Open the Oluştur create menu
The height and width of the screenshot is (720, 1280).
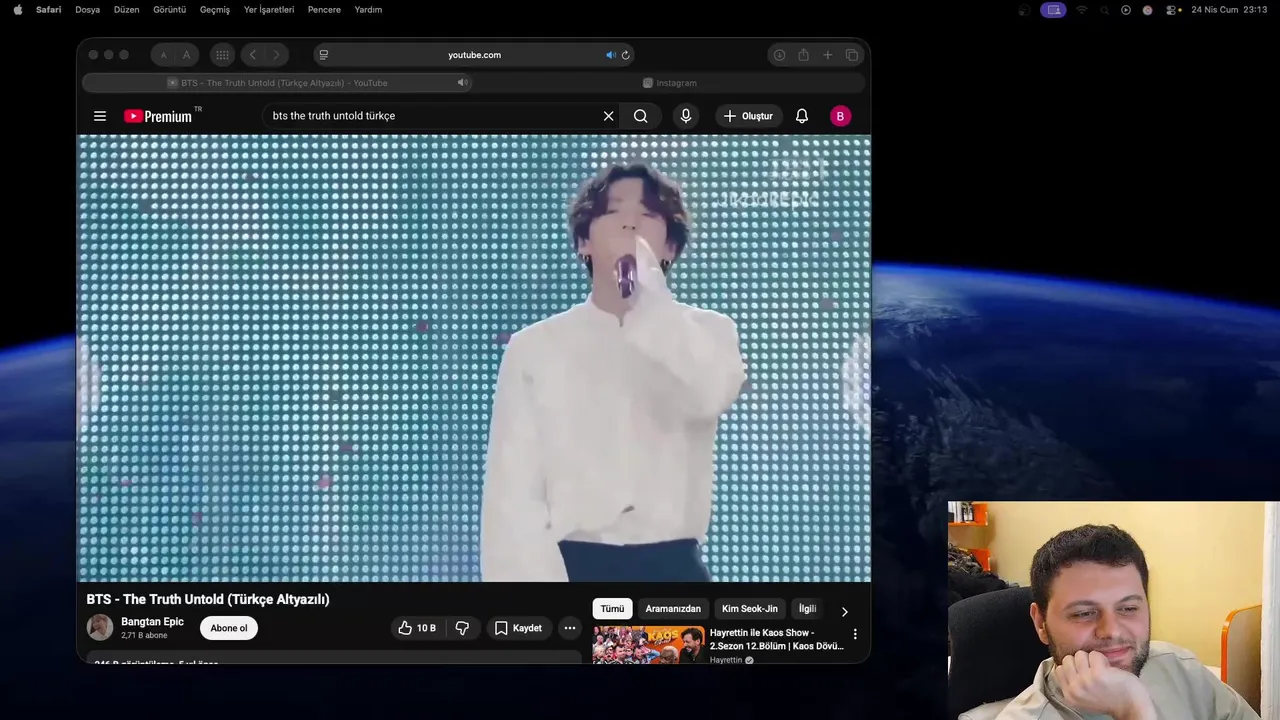[x=748, y=116]
